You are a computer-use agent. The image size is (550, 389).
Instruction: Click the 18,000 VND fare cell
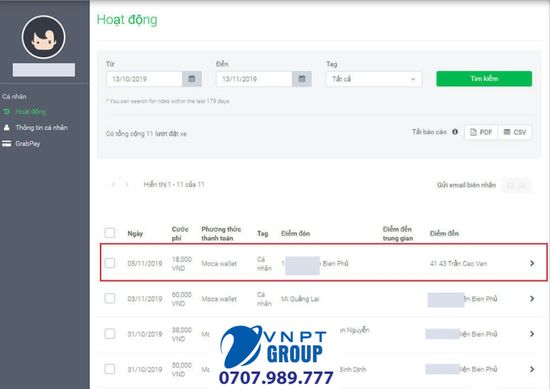click(182, 264)
